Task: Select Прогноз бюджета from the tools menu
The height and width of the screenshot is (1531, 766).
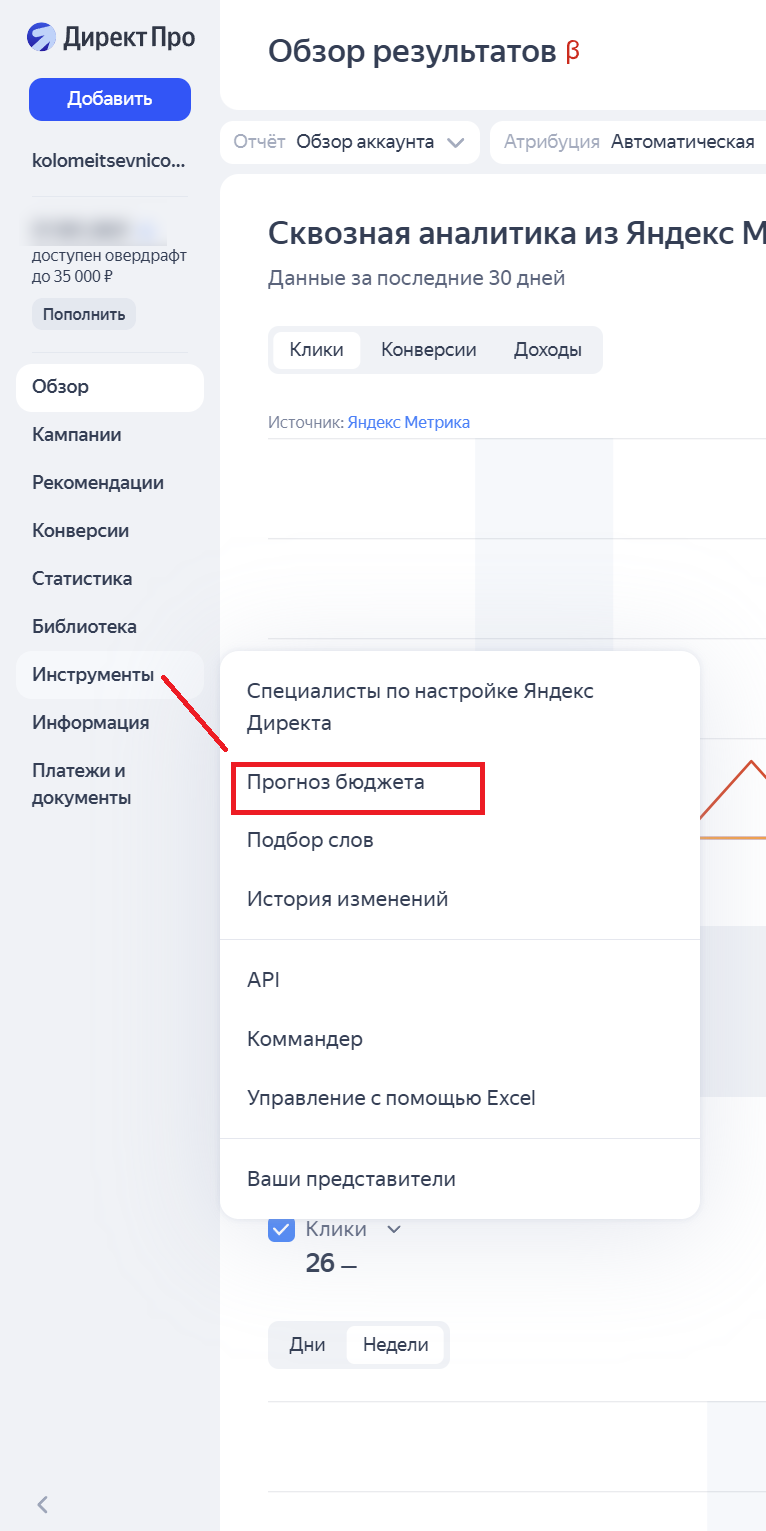Action: pyautogui.click(x=336, y=783)
